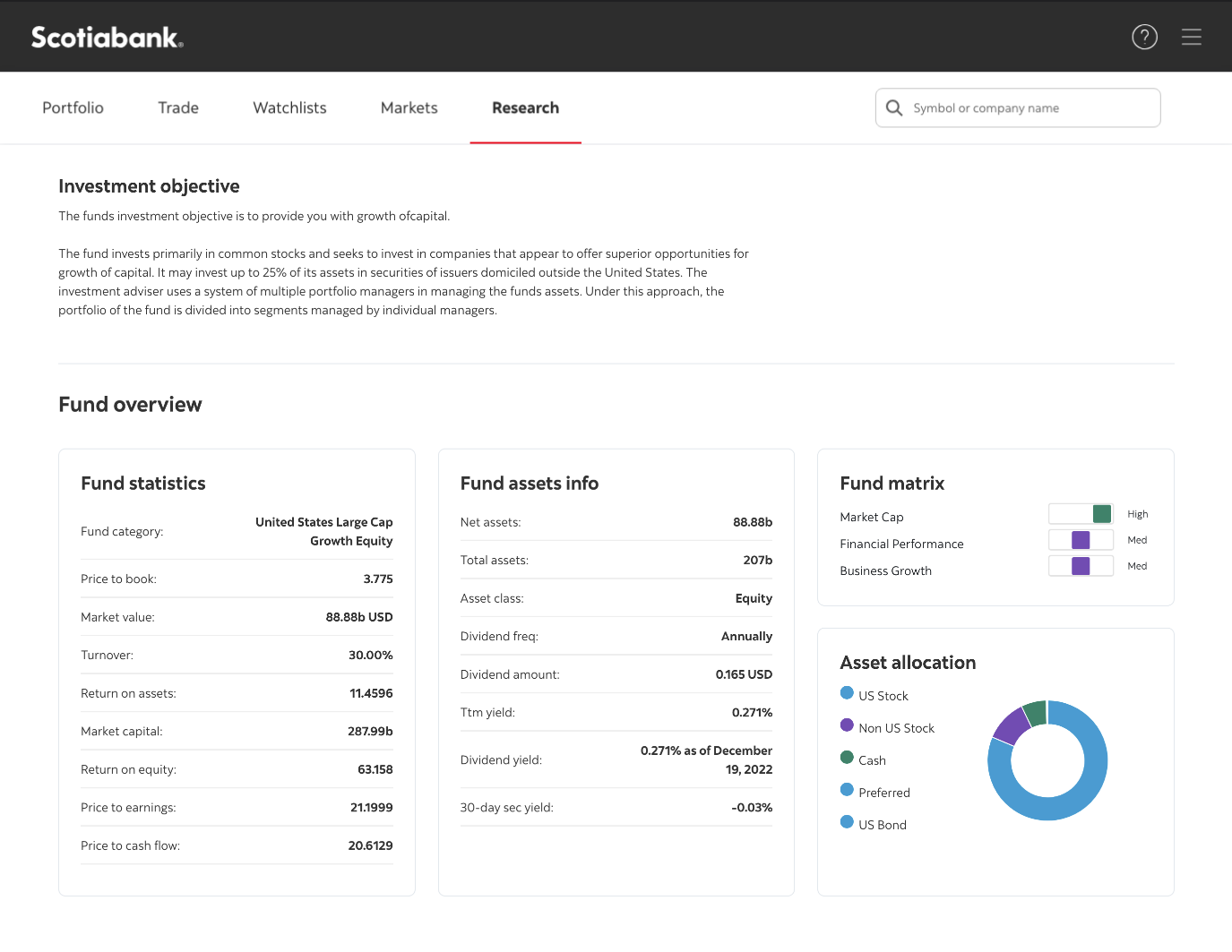This screenshot has height=952, width=1232.
Task: Toggle the Market Cap level indicator
Action: (1081, 514)
